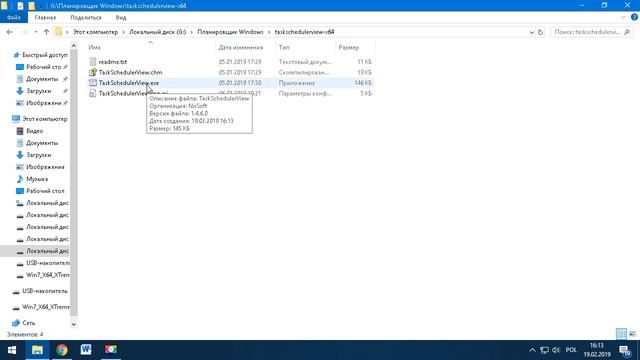The height and width of the screenshot is (360, 640).
Task: Click the TaskSchedulerView.chm help file icon
Action: 93,72
